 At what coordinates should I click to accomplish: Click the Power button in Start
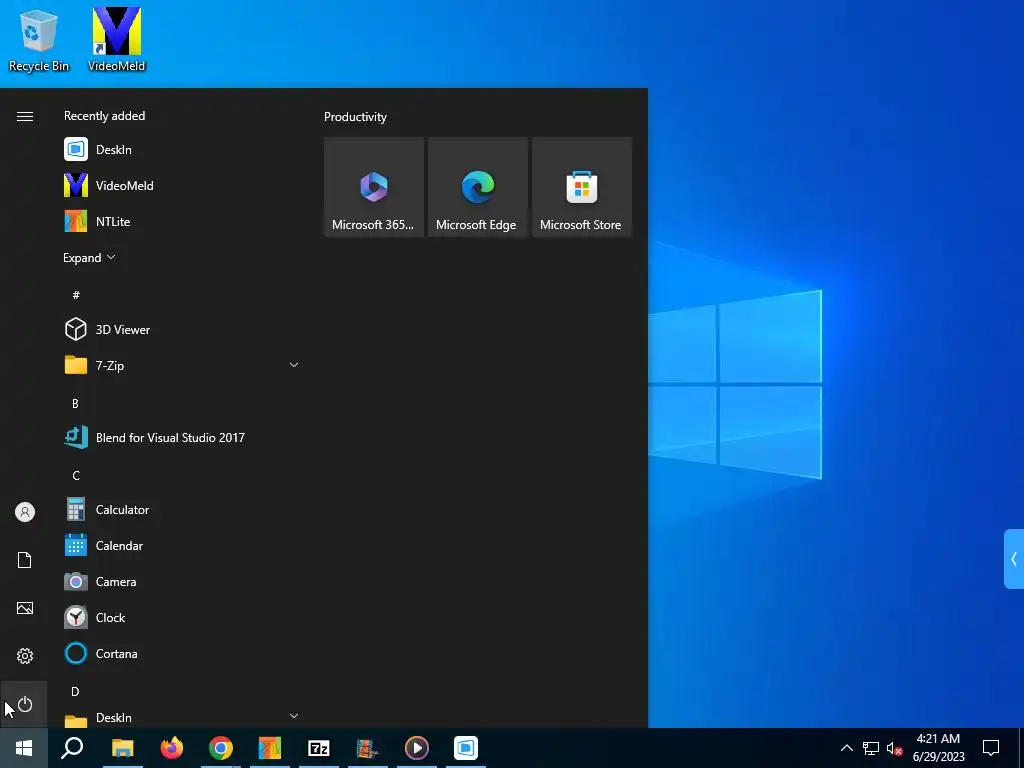point(25,704)
